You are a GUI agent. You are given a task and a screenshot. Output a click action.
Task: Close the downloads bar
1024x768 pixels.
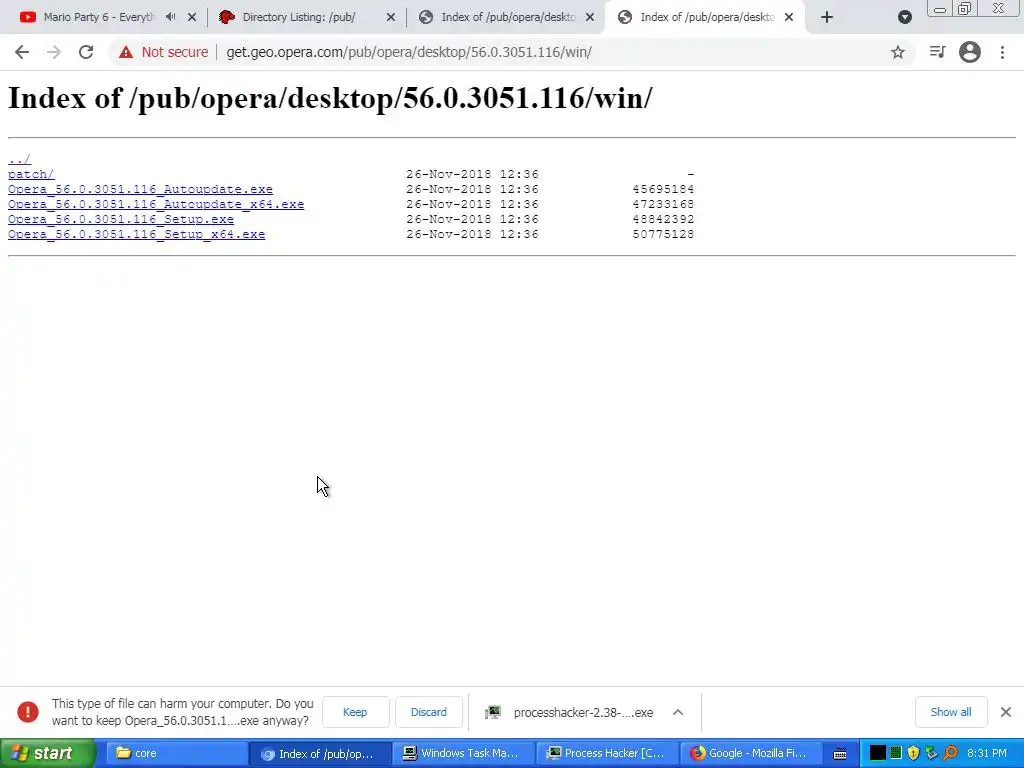point(1006,712)
